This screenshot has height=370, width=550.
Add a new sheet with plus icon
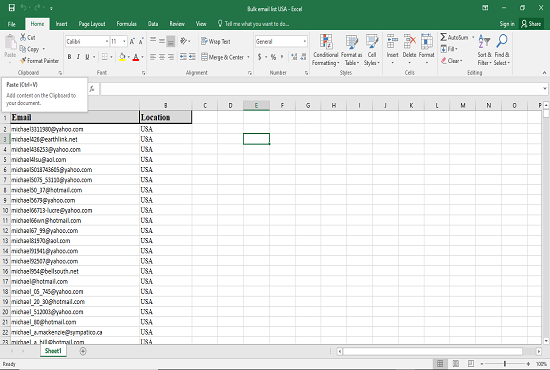tap(83, 351)
